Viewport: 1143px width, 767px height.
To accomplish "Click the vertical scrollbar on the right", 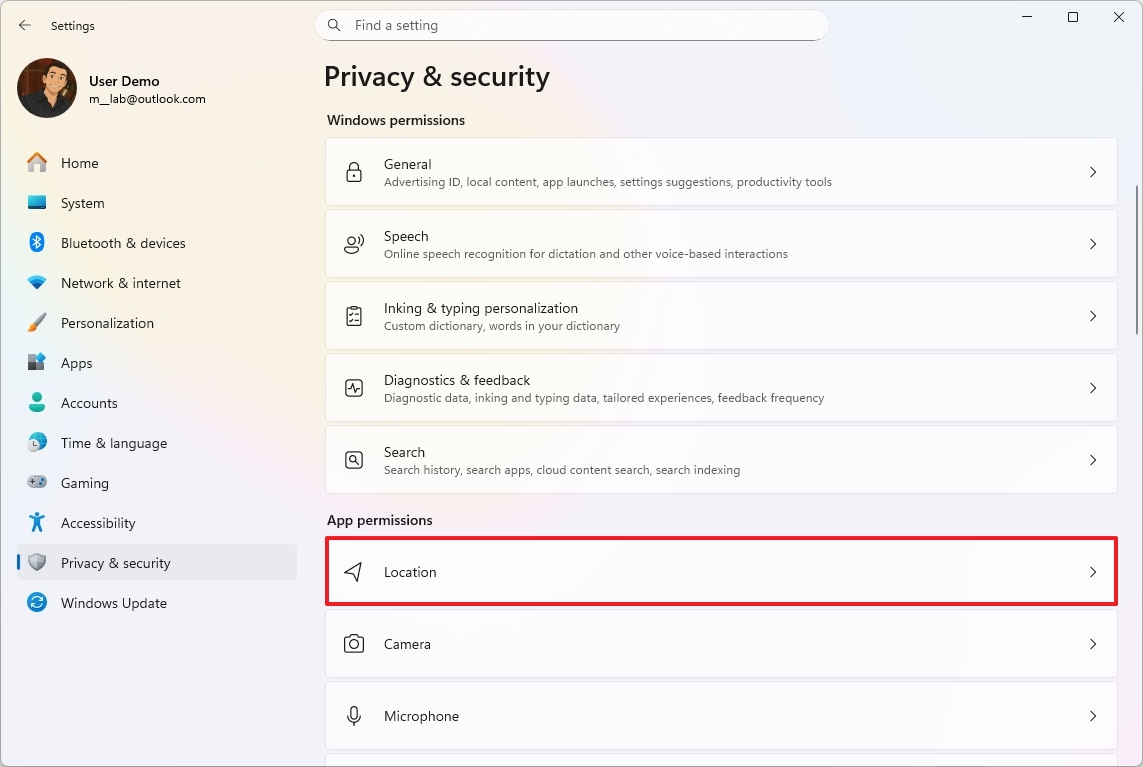I will (1137, 260).
